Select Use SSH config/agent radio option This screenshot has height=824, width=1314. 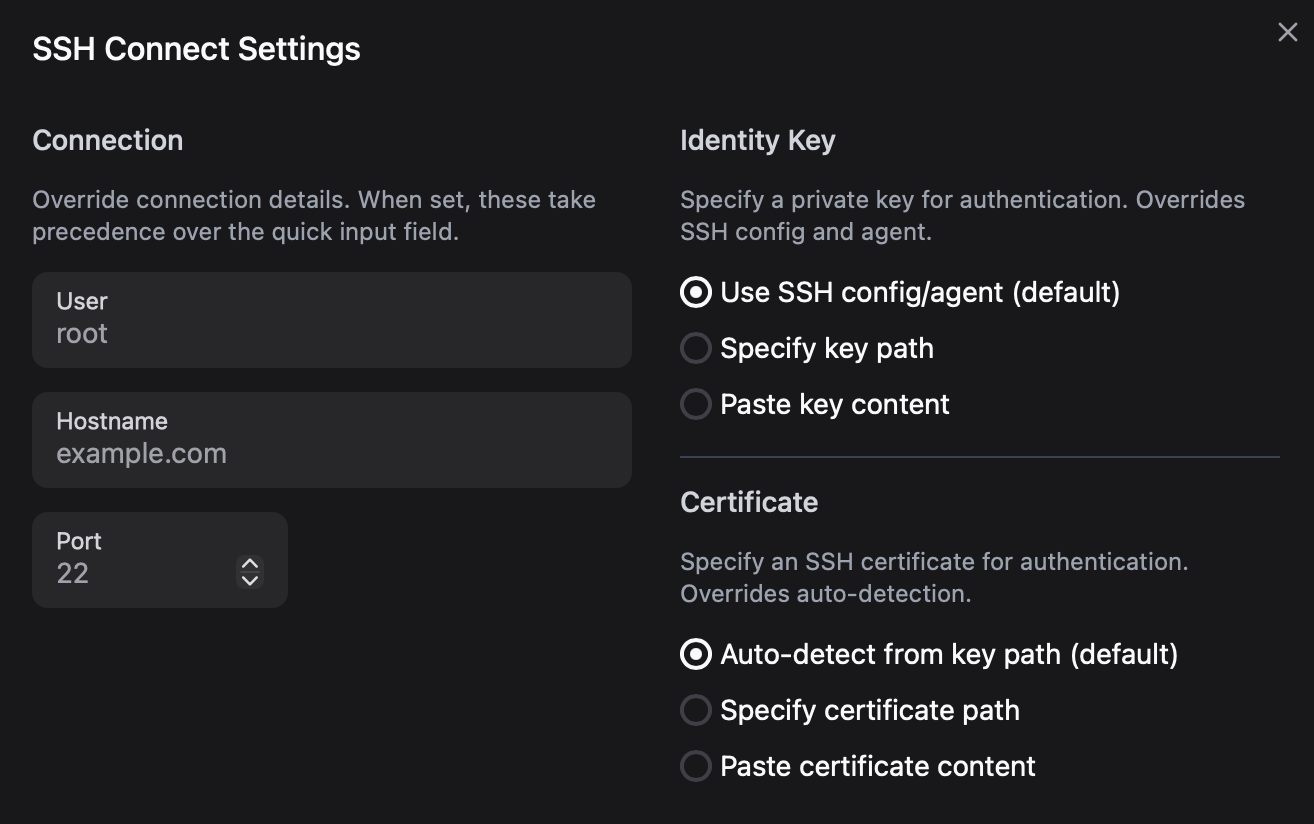point(695,292)
